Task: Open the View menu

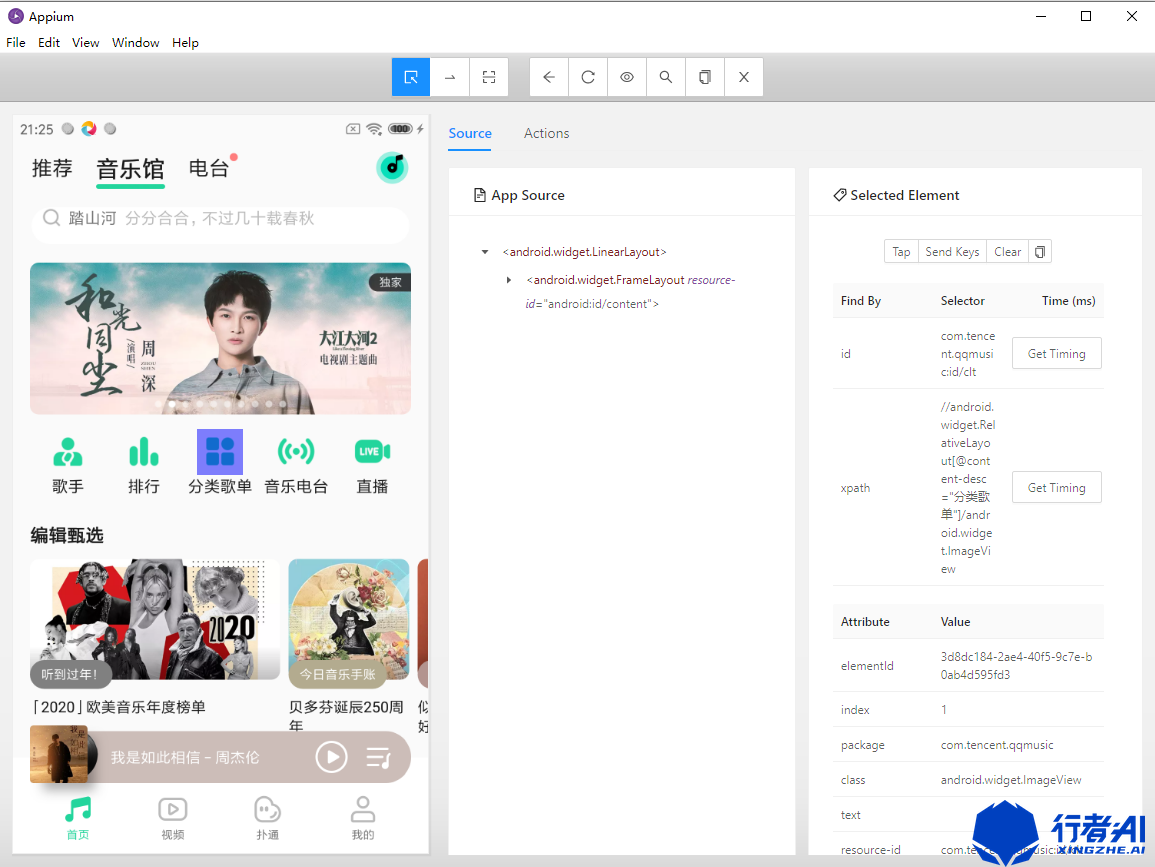Action: click(x=85, y=43)
